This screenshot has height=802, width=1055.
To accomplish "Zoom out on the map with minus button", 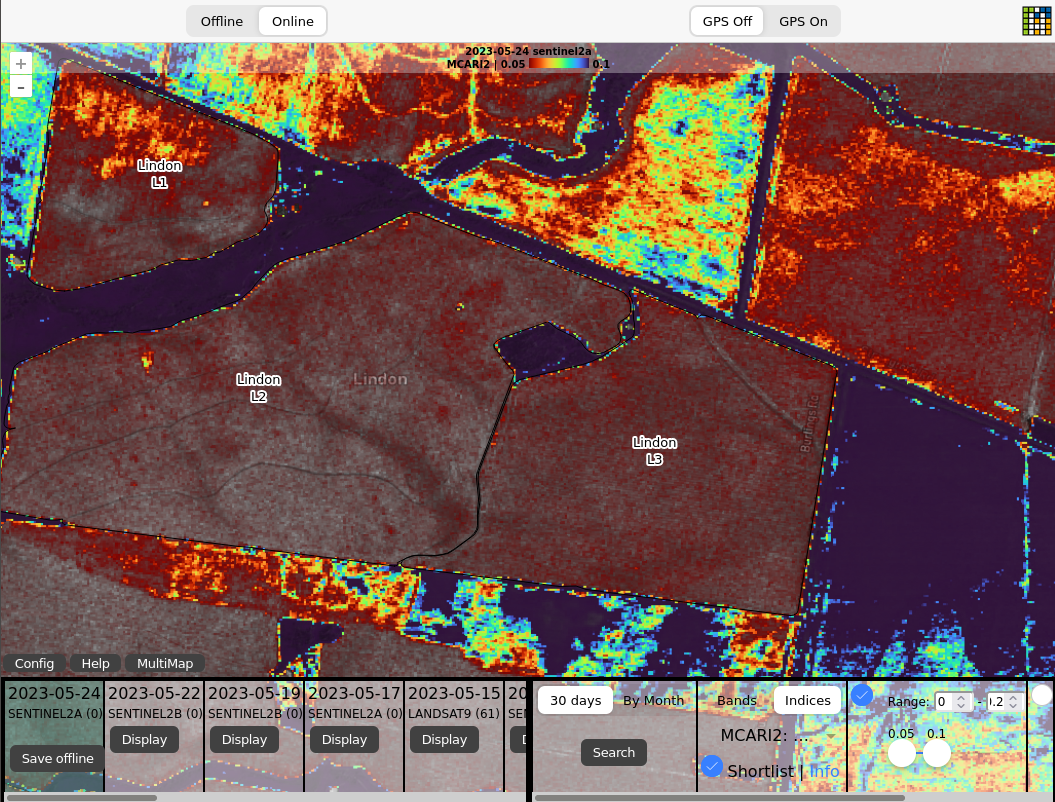I will pos(21,87).
